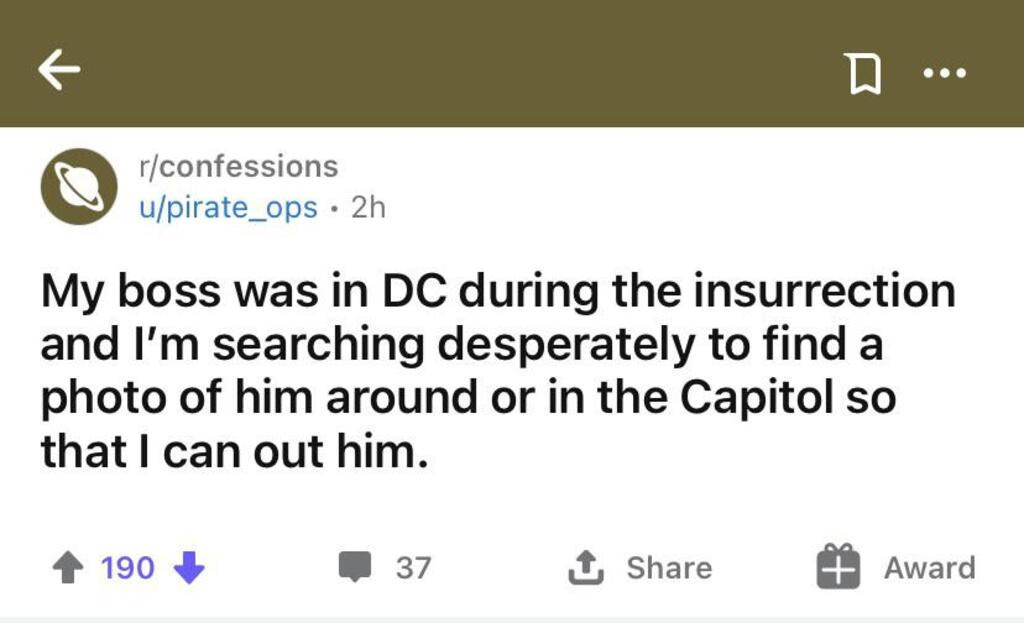The image size is (1024, 623).
Task: Click the 2h post timestamp
Action: point(369,208)
